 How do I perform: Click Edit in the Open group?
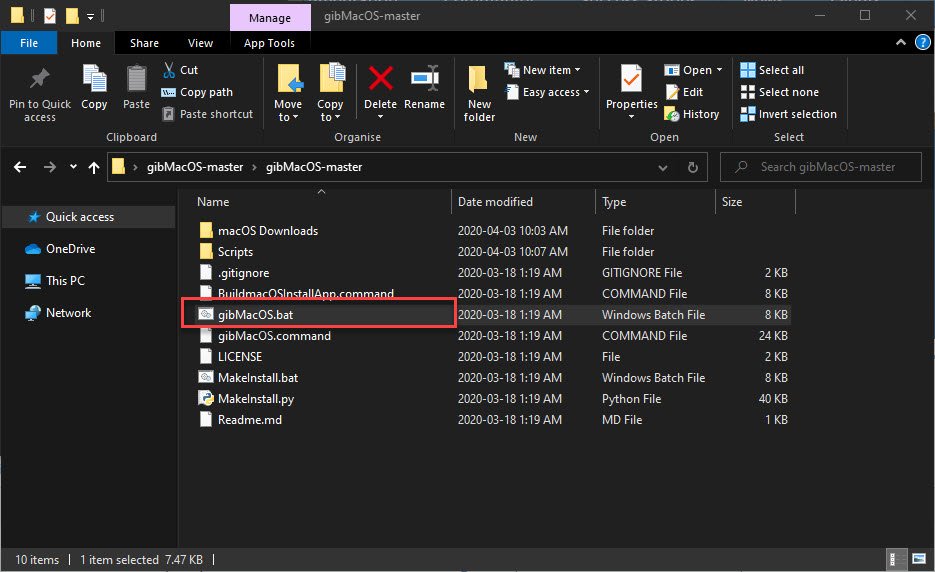coord(685,92)
